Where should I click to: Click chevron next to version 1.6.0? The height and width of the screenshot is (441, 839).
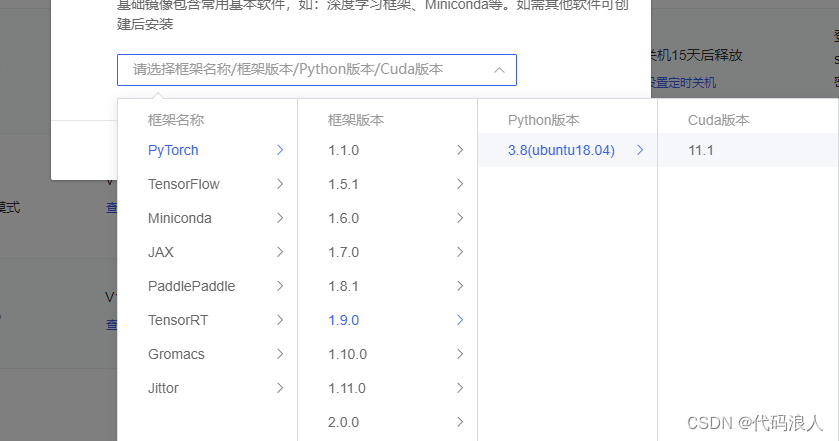(460, 218)
